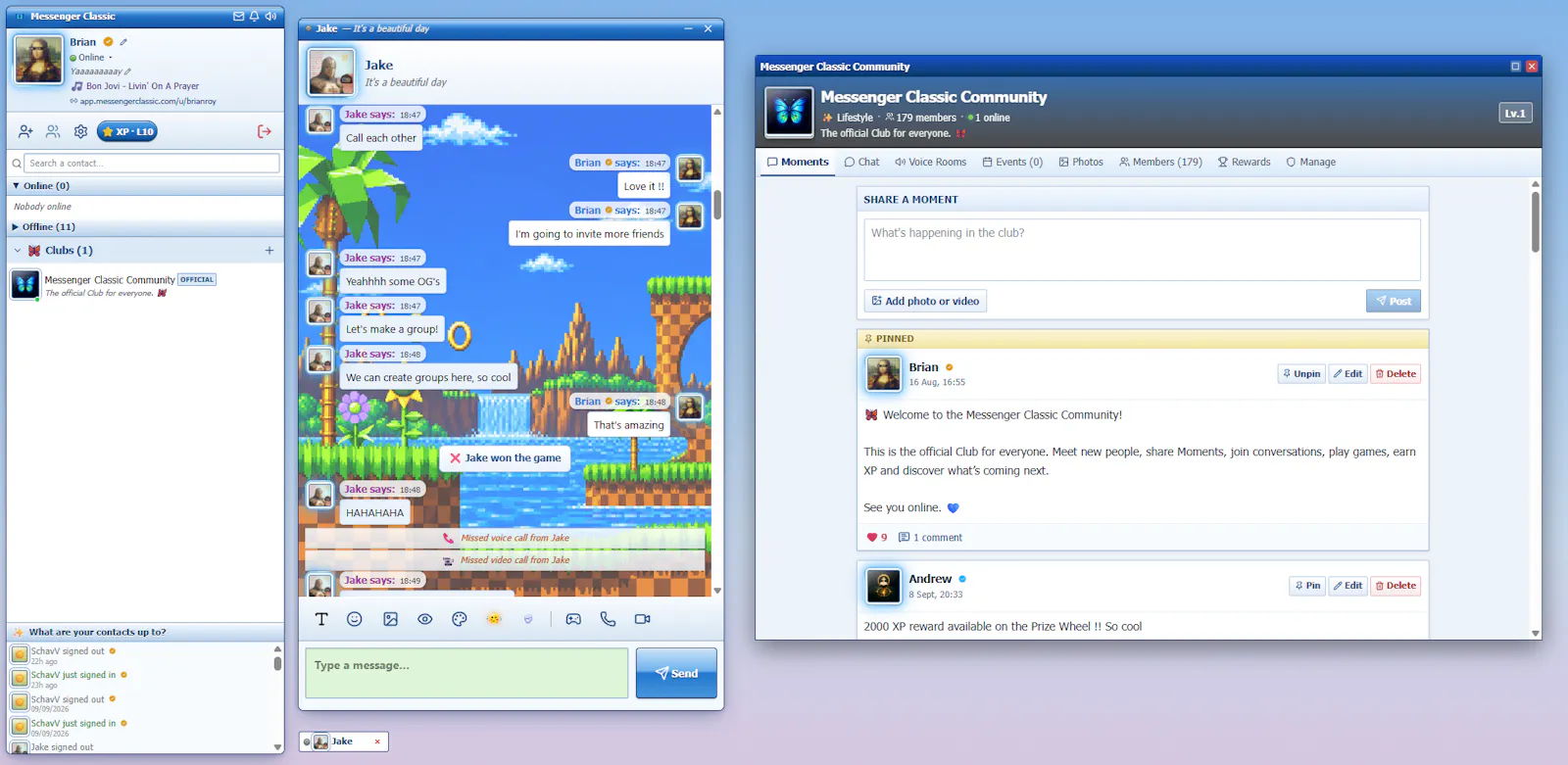The width and height of the screenshot is (1568, 765).
Task: Edit Andrew's moment
Action: pyautogui.click(x=1347, y=586)
